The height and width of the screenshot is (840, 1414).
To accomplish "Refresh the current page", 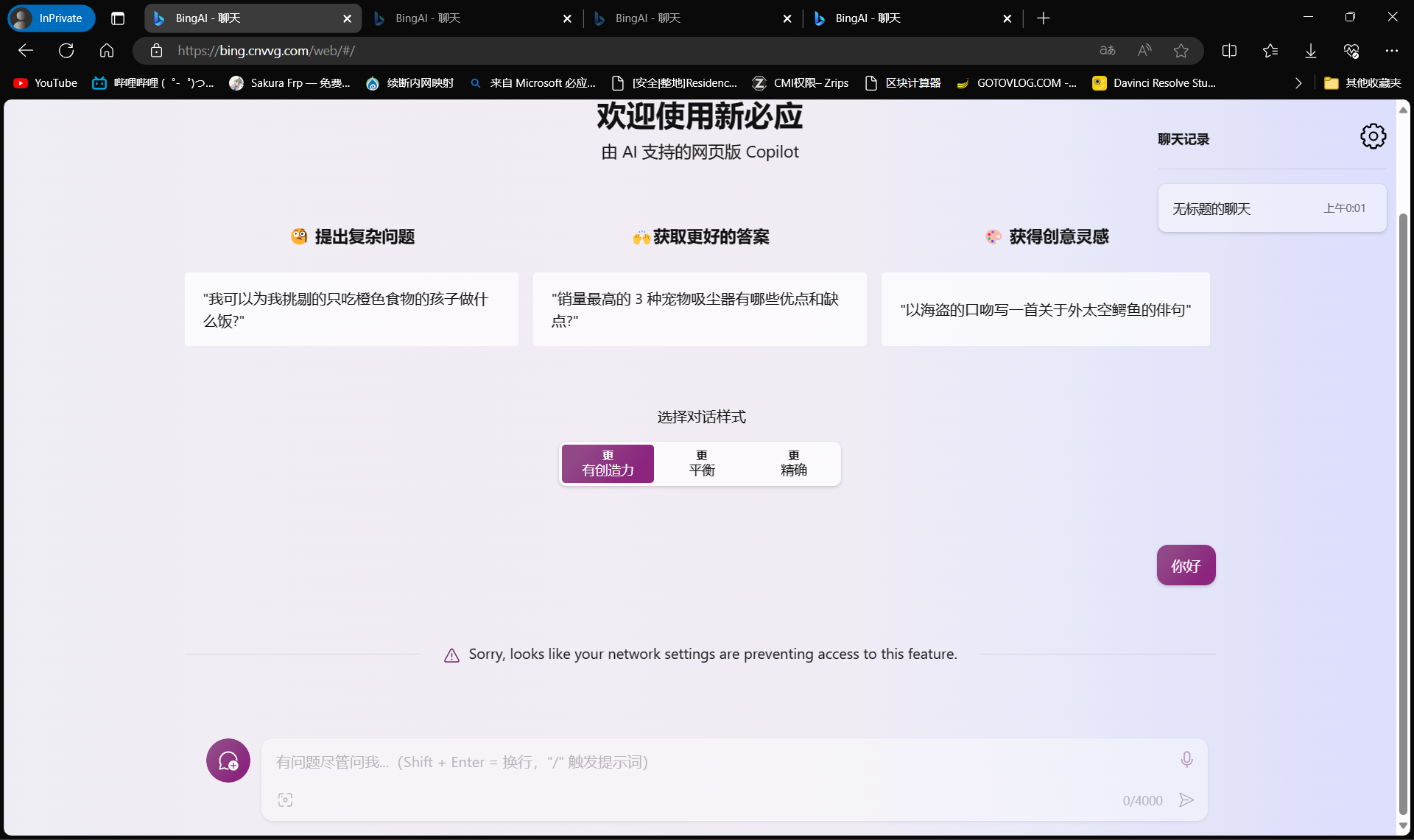I will pos(66,51).
